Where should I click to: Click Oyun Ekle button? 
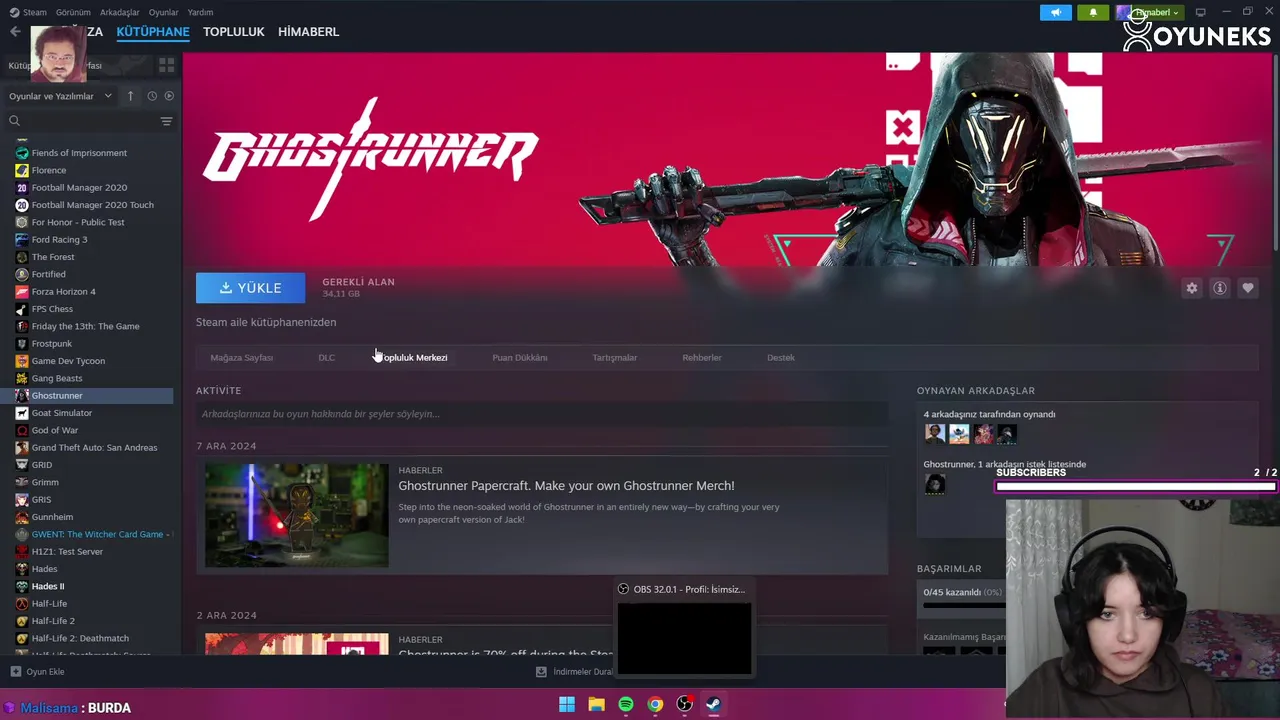pos(37,672)
